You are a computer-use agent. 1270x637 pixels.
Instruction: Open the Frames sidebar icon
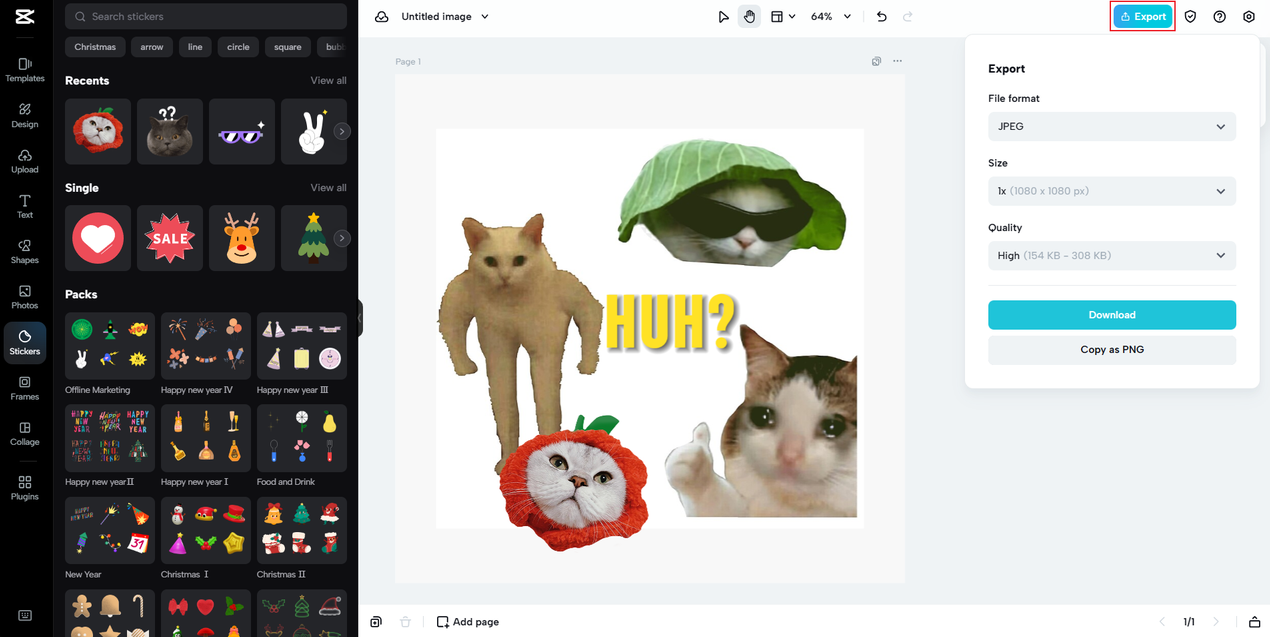tap(25, 388)
